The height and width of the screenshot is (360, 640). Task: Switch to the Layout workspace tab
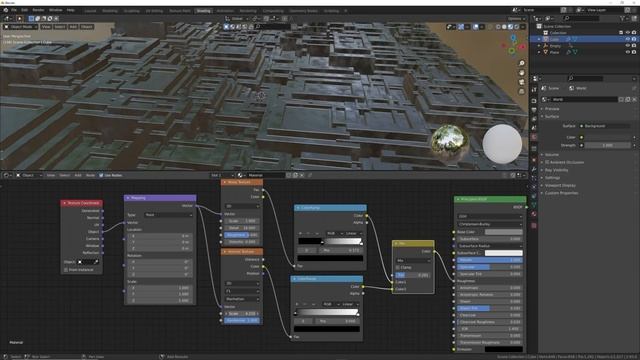point(90,11)
